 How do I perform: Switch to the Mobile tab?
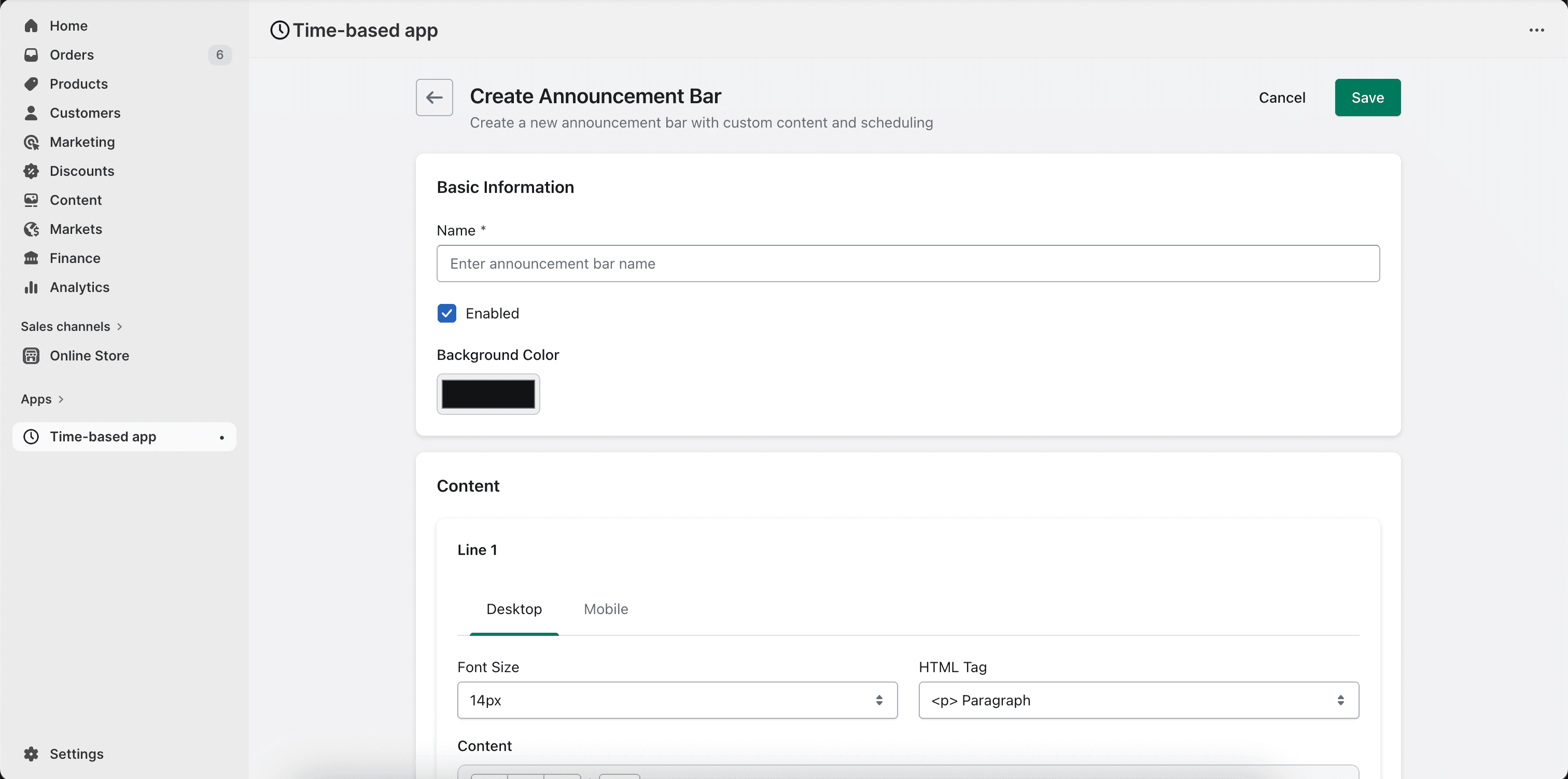tap(605, 609)
